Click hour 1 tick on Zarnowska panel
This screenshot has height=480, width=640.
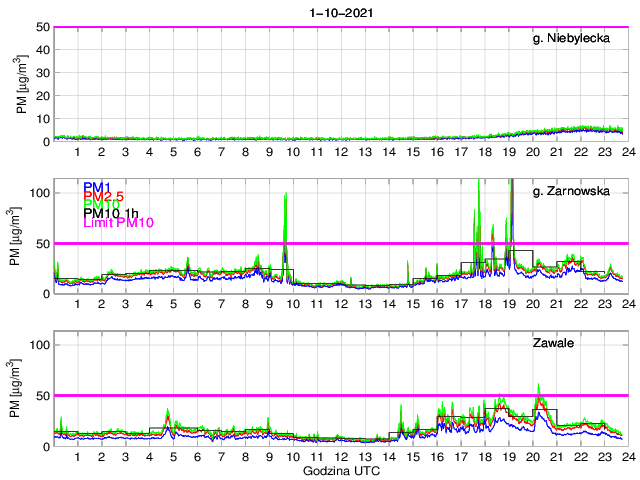click(77, 304)
